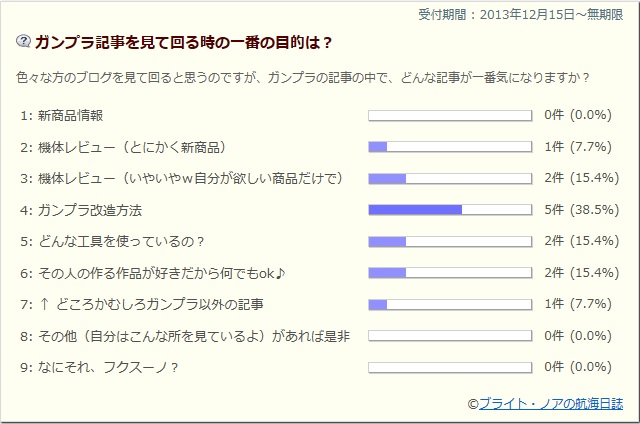
Task: Open the ブライト・ノアの航海日誌 link
Action: [x=551, y=404]
